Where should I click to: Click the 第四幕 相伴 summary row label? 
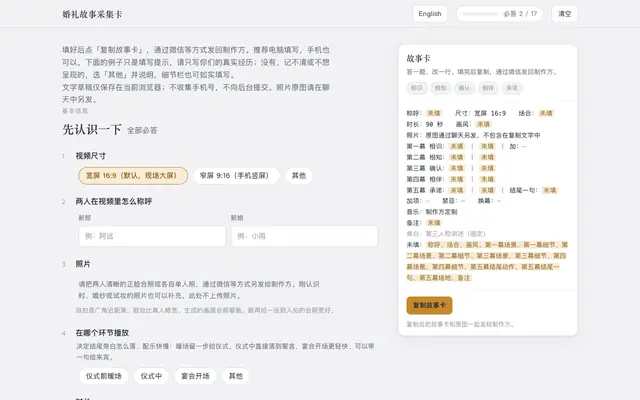point(426,179)
